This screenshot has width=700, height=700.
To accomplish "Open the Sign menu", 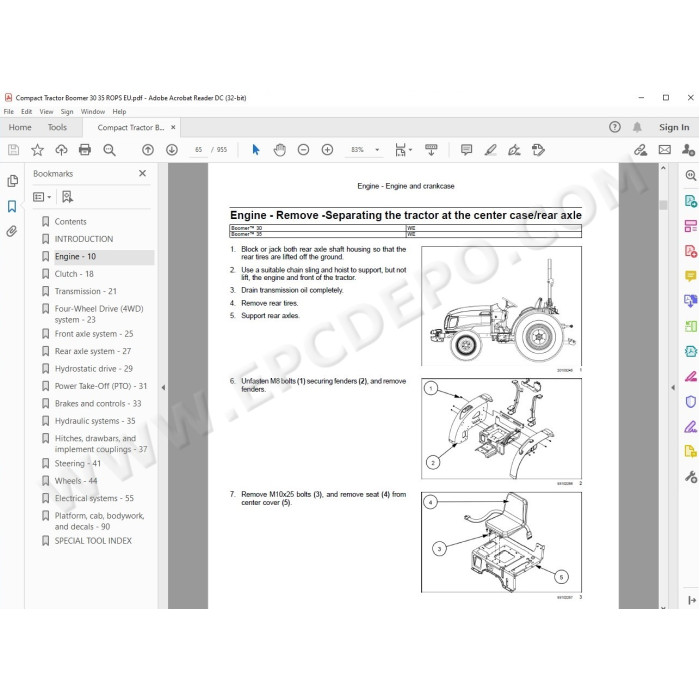I will tap(67, 112).
